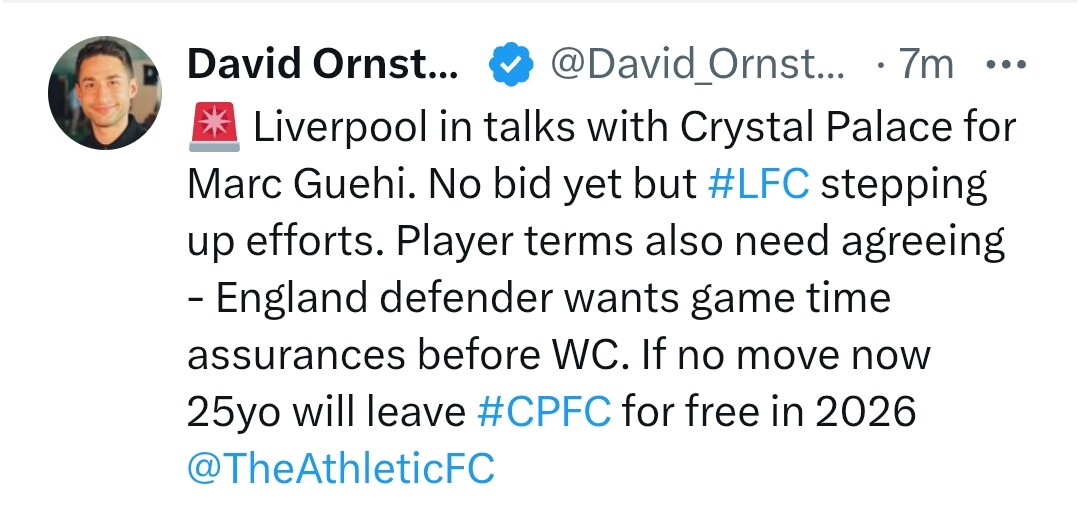Click the @David_Ornst... username handle
This screenshot has width=1079, height=509.
pyautogui.click(x=697, y=66)
